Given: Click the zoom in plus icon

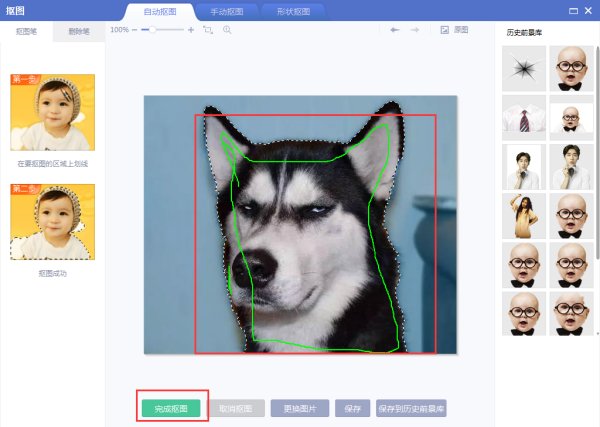Looking at the screenshot, I should click(191, 31).
